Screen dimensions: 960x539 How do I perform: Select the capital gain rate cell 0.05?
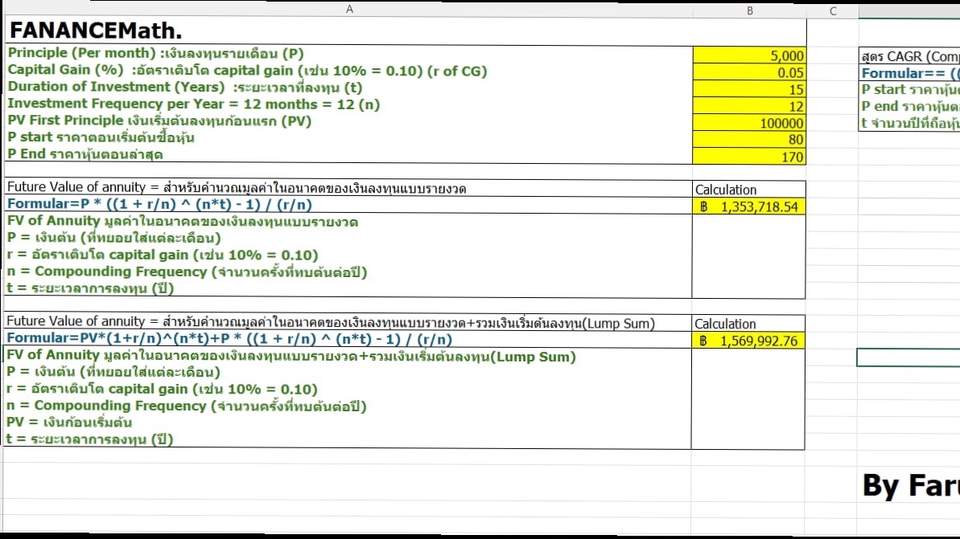749,72
